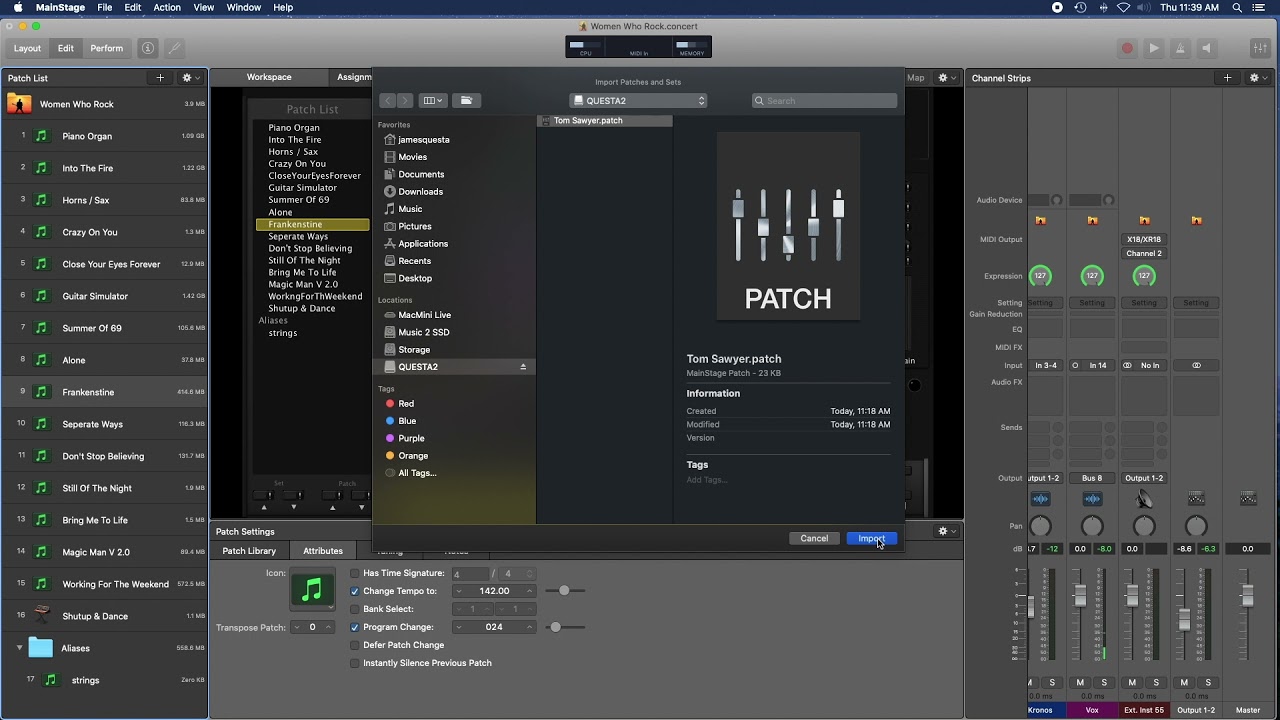Eject the QUESTA2 volume
Image resolution: width=1280 pixels, height=720 pixels.
pos(522,367)
